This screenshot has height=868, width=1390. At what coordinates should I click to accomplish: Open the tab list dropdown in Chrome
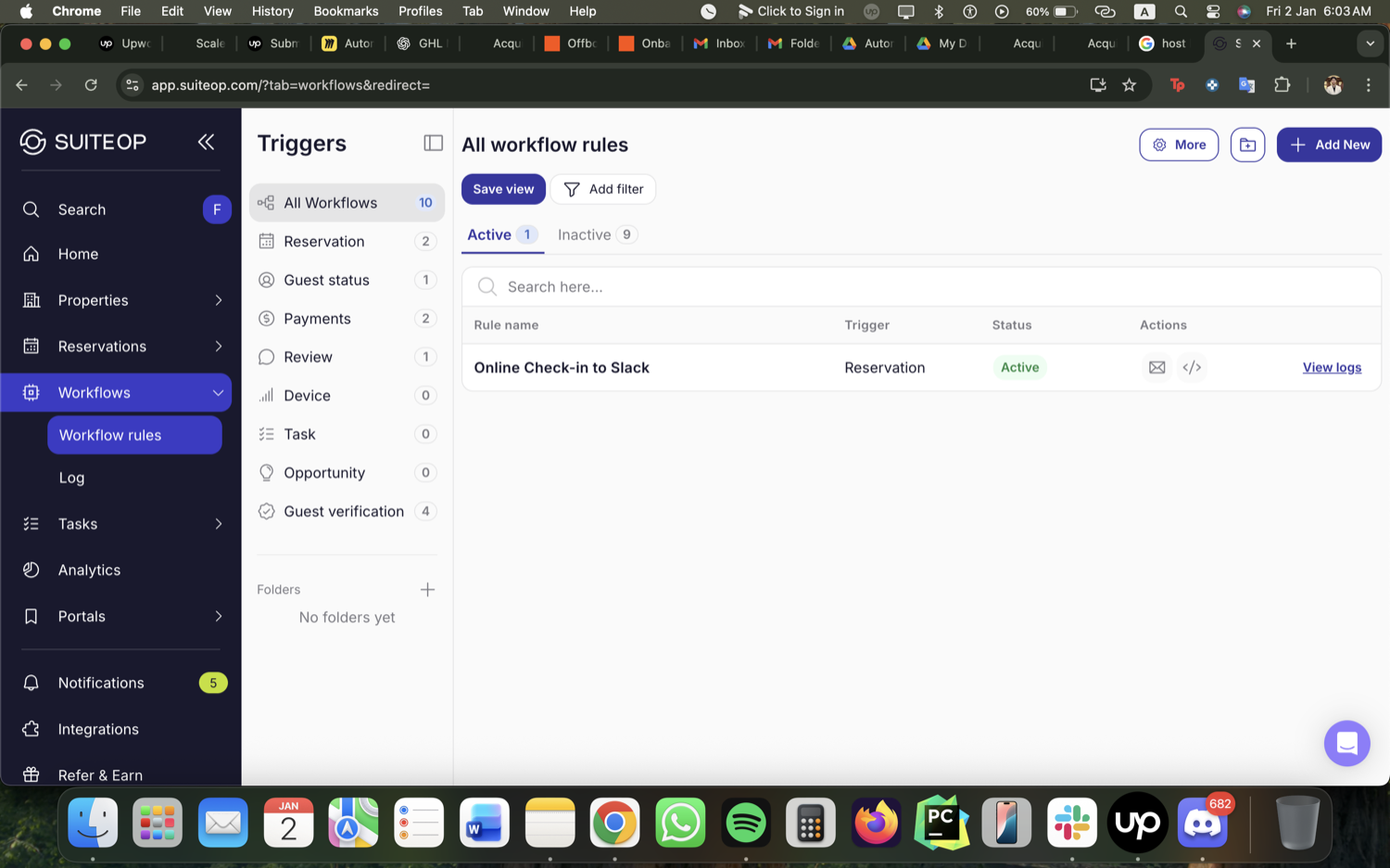[1370, 44]
